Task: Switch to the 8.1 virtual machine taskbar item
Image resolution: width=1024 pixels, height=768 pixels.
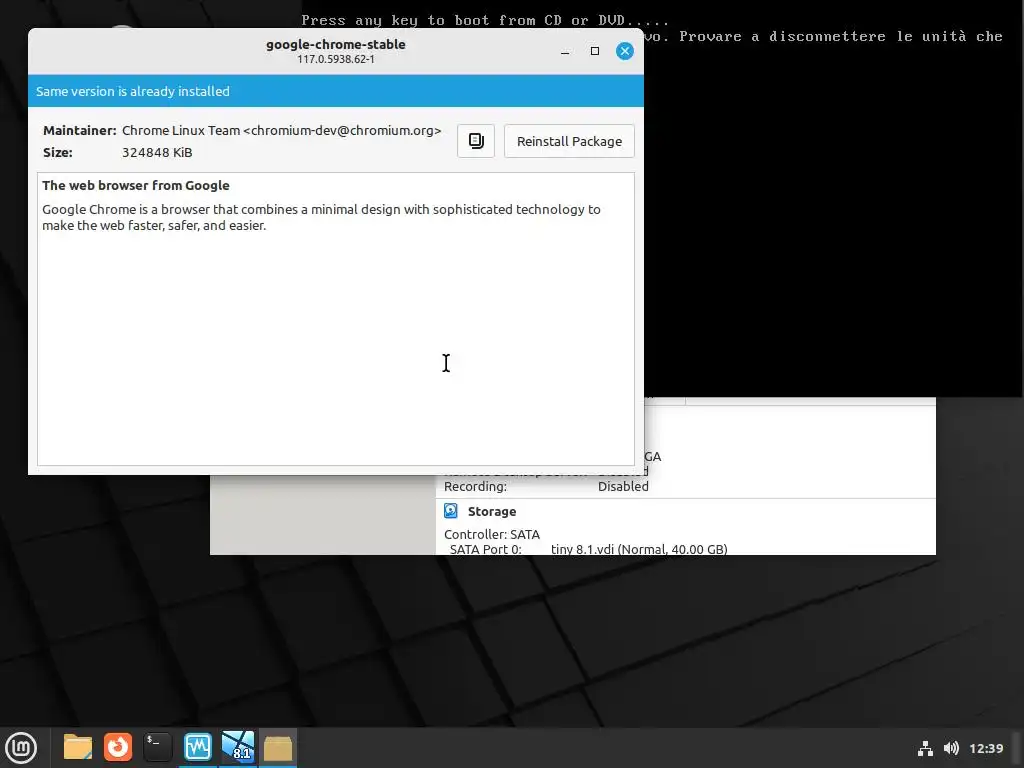Action: [x=238, y=747]
